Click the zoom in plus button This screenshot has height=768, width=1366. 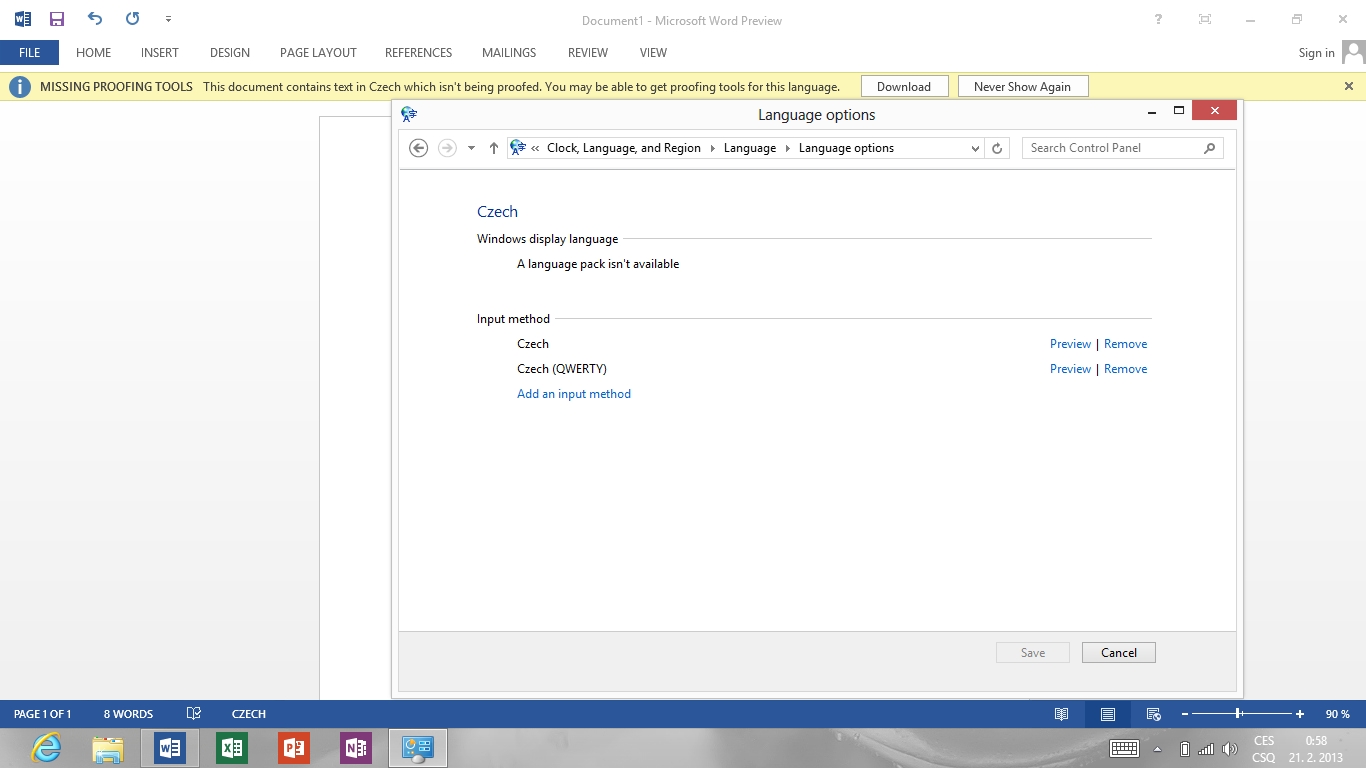pos(1300,714)
